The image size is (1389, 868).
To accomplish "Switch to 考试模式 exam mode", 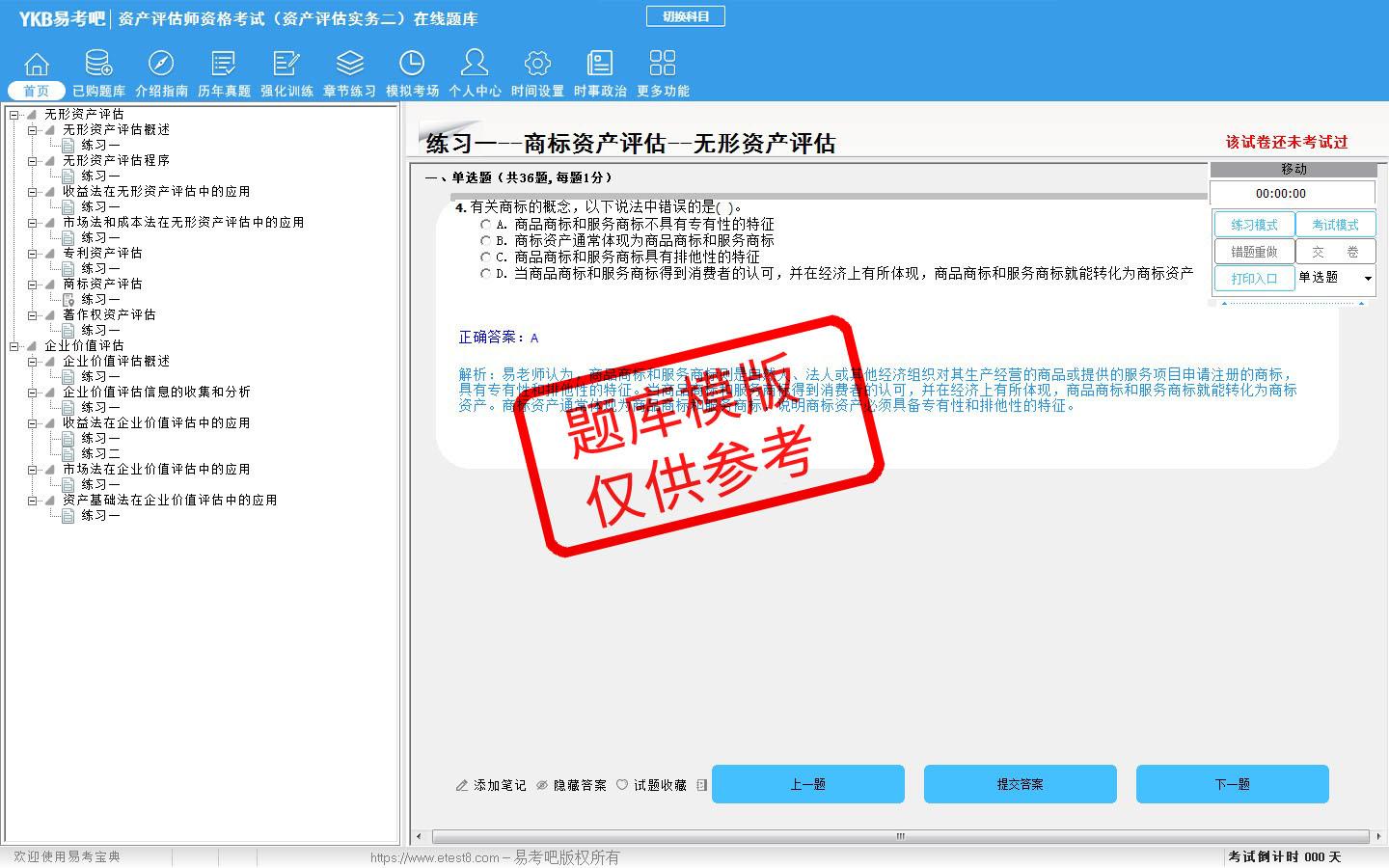I will (1335, 225).
